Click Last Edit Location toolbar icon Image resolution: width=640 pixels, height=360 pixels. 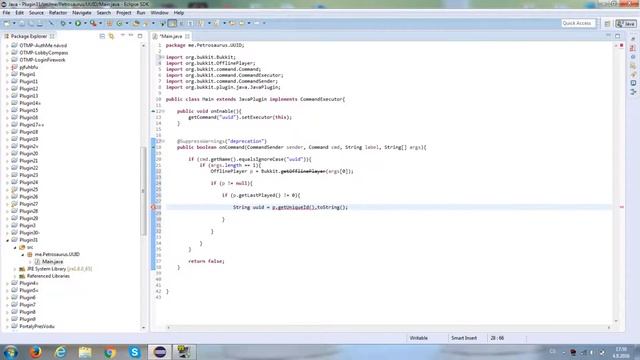232,23
